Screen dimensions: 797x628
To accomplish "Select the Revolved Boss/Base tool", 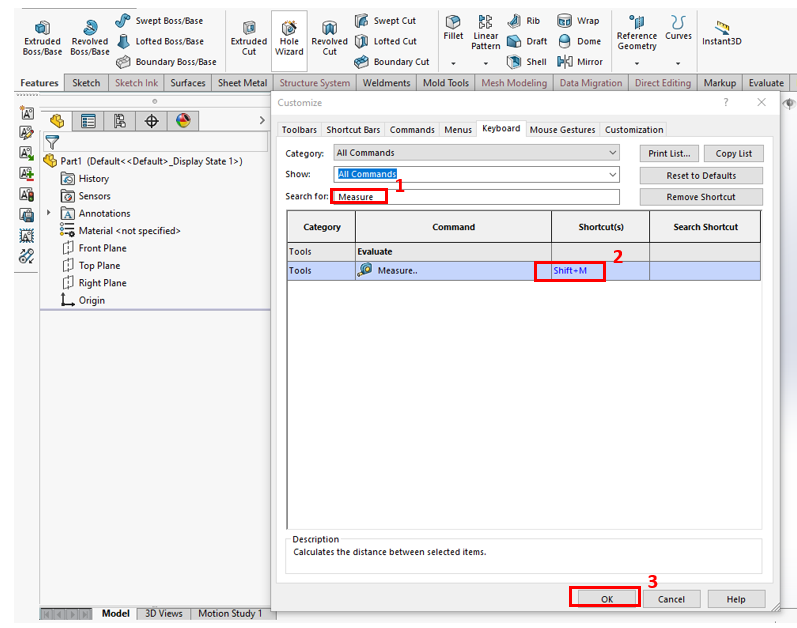I will [89, 37].
